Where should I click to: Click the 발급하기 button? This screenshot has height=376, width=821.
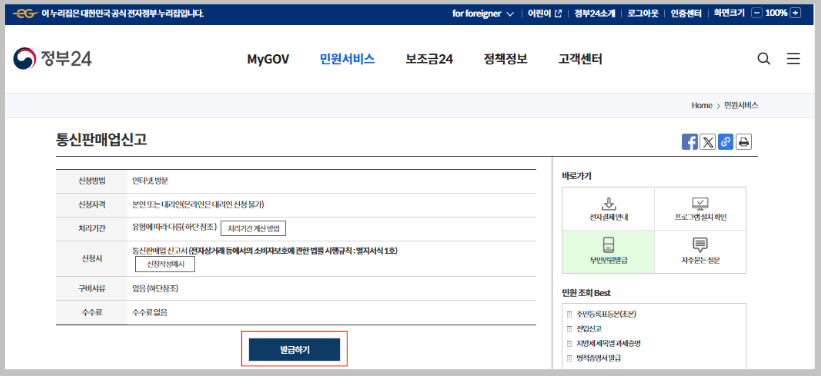pos(294,350)
